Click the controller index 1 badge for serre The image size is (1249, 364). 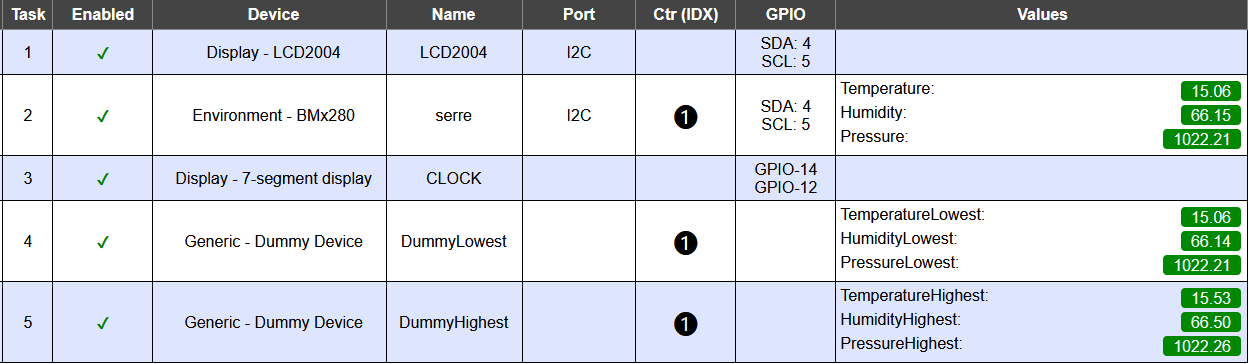click(685, 117)
